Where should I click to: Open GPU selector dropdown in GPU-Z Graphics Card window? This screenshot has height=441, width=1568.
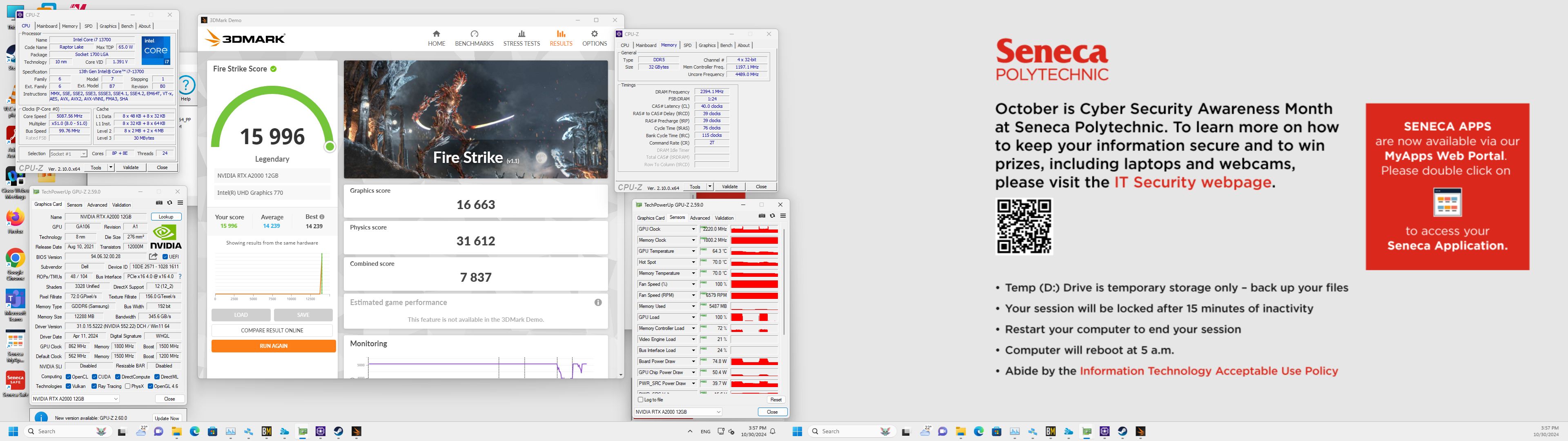click(76, 399)
